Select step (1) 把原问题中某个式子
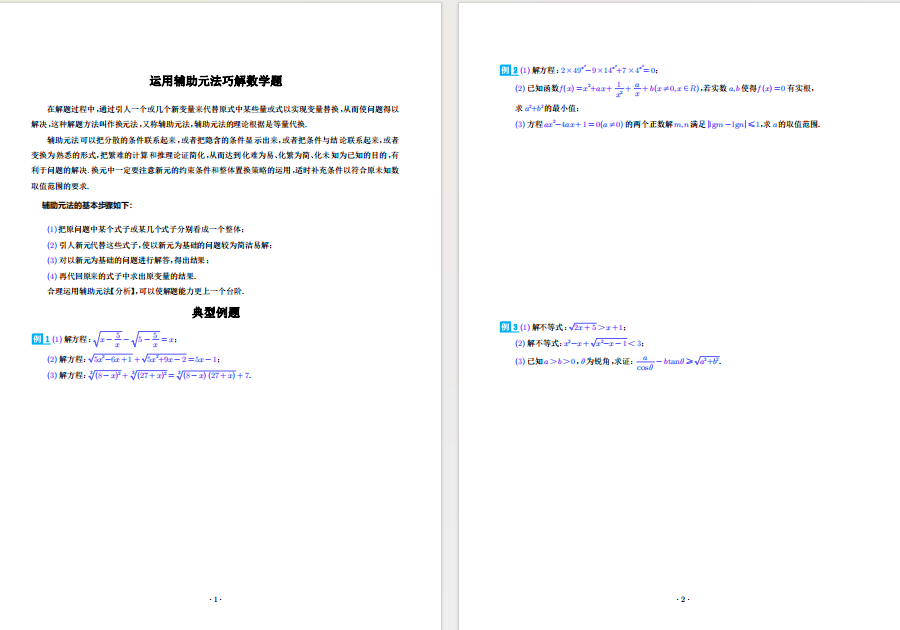Screen dimensions: 900x630 146,229
